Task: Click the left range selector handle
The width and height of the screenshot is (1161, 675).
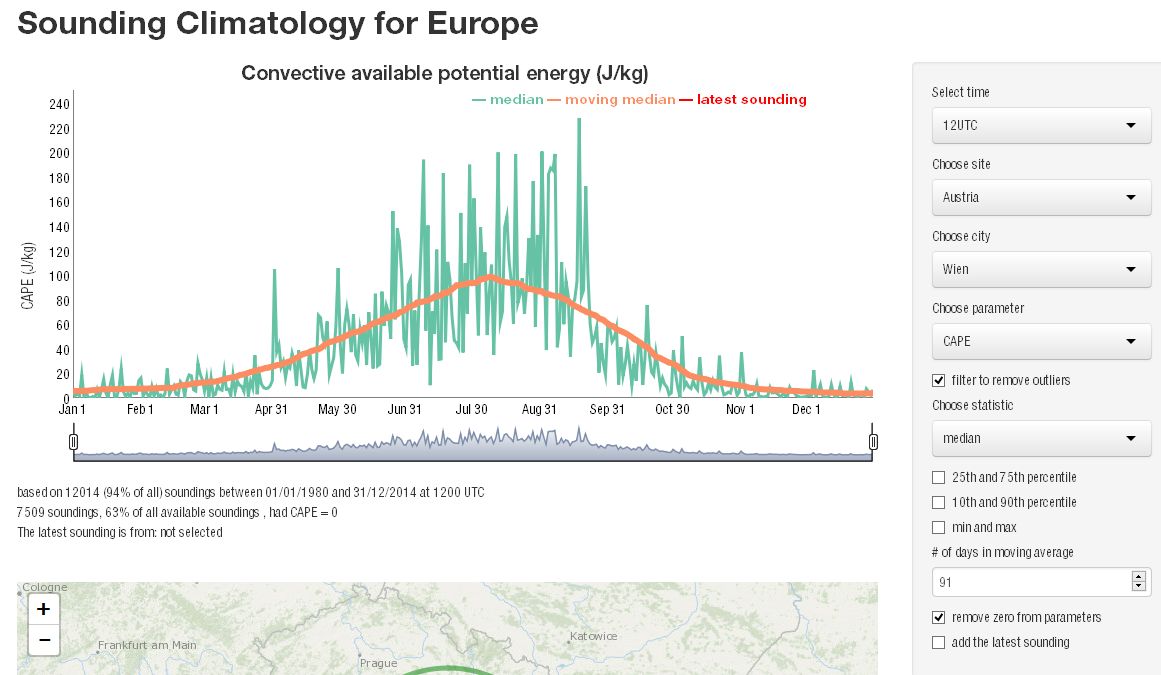Action: click(73, 442)
